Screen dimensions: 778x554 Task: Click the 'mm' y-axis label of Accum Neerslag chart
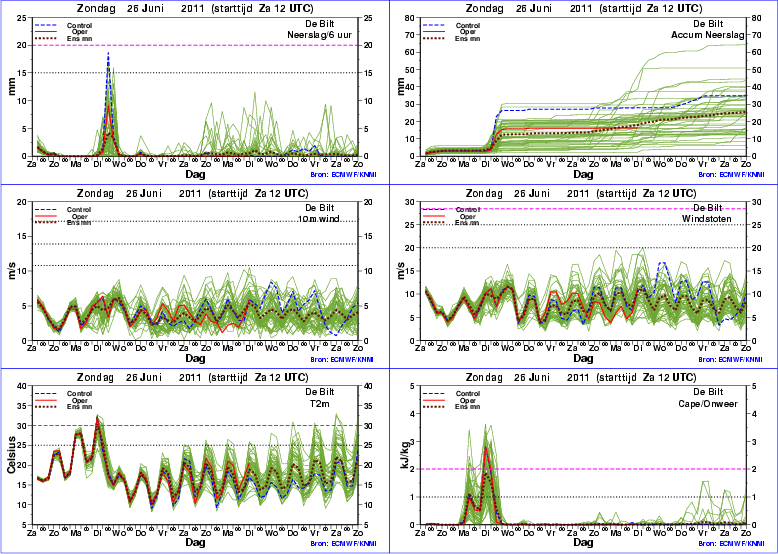[399, 87]
